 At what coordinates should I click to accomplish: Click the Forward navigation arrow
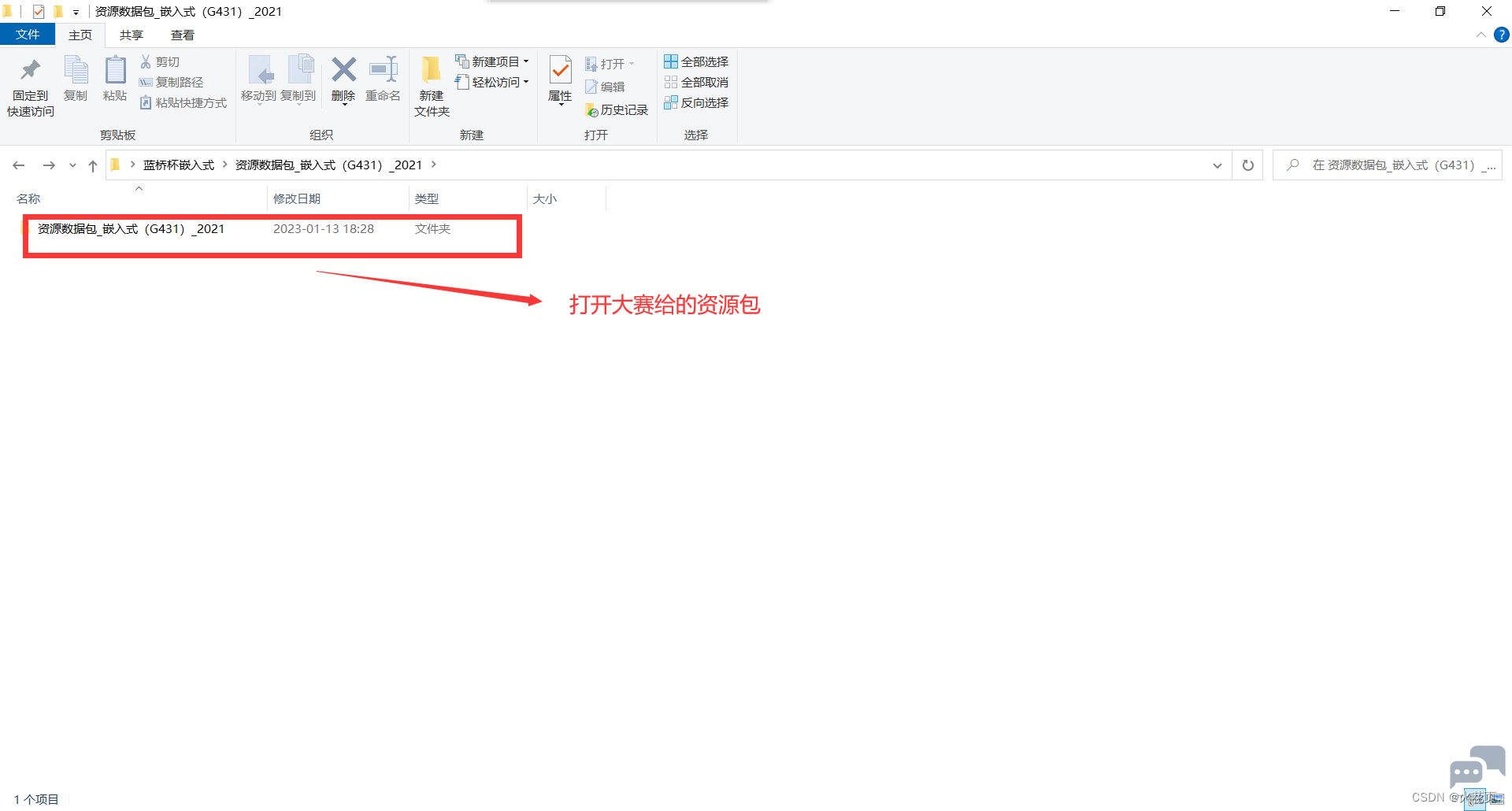[49, 165]
